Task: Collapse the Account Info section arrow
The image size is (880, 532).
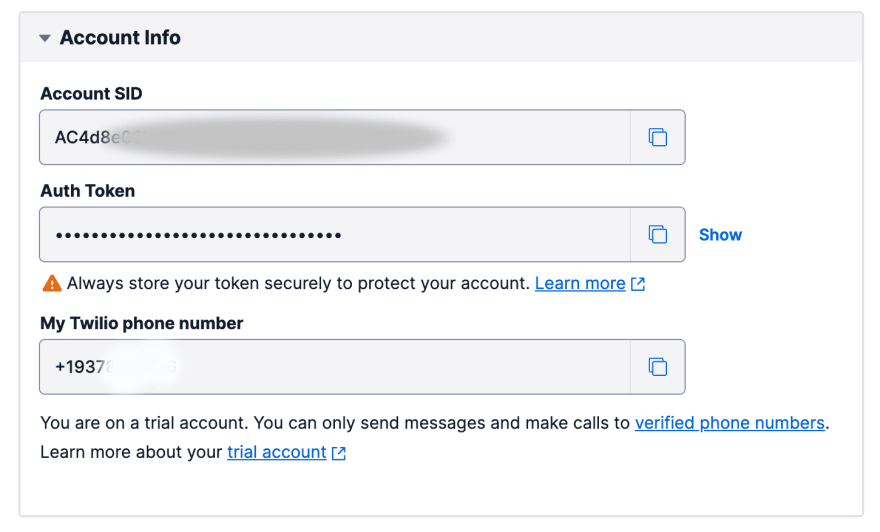Action: coord(45,38)
